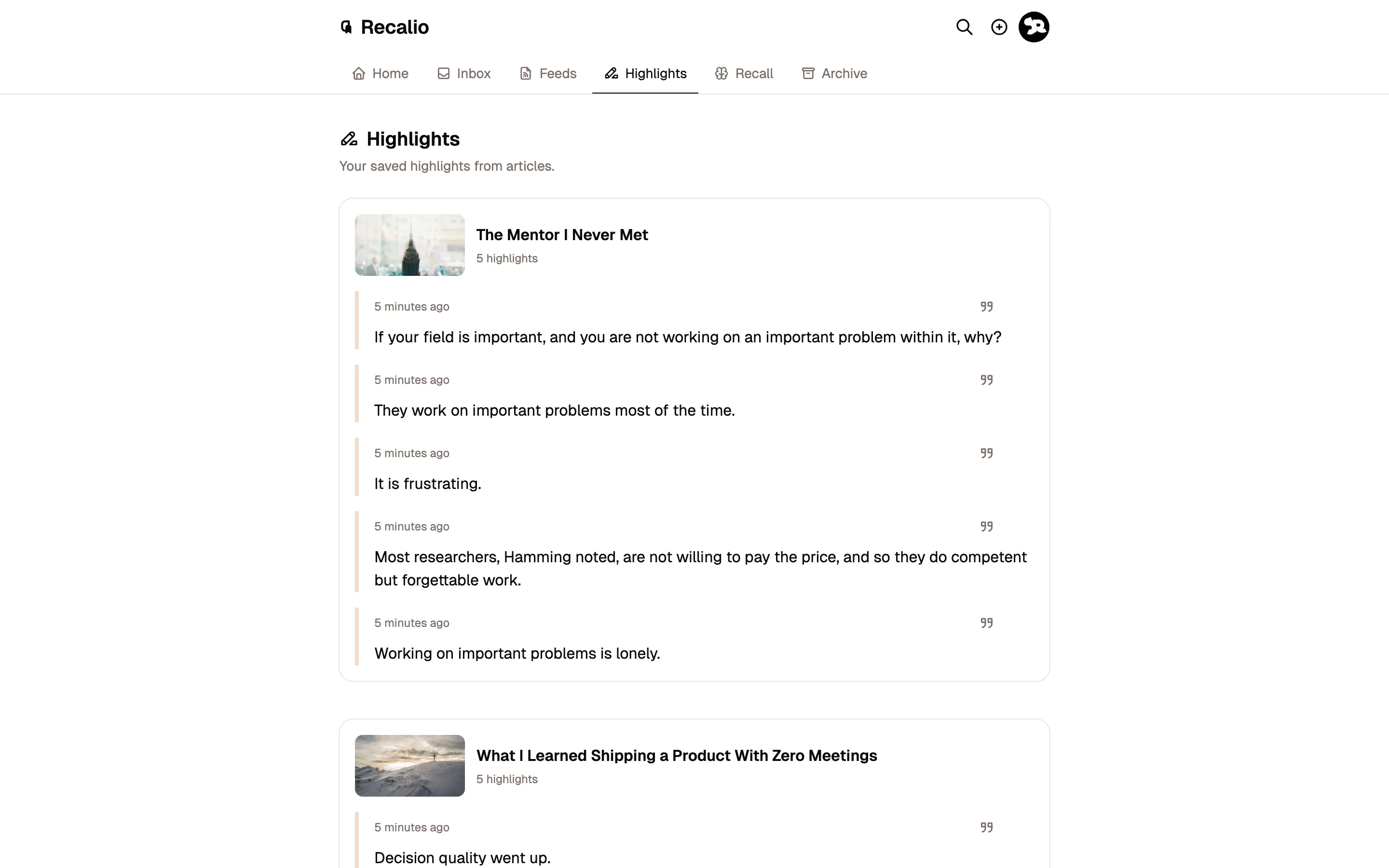This screenshot has height=868, width=1389.
Task: Select the Recall tab
Action: pos(744,73)
